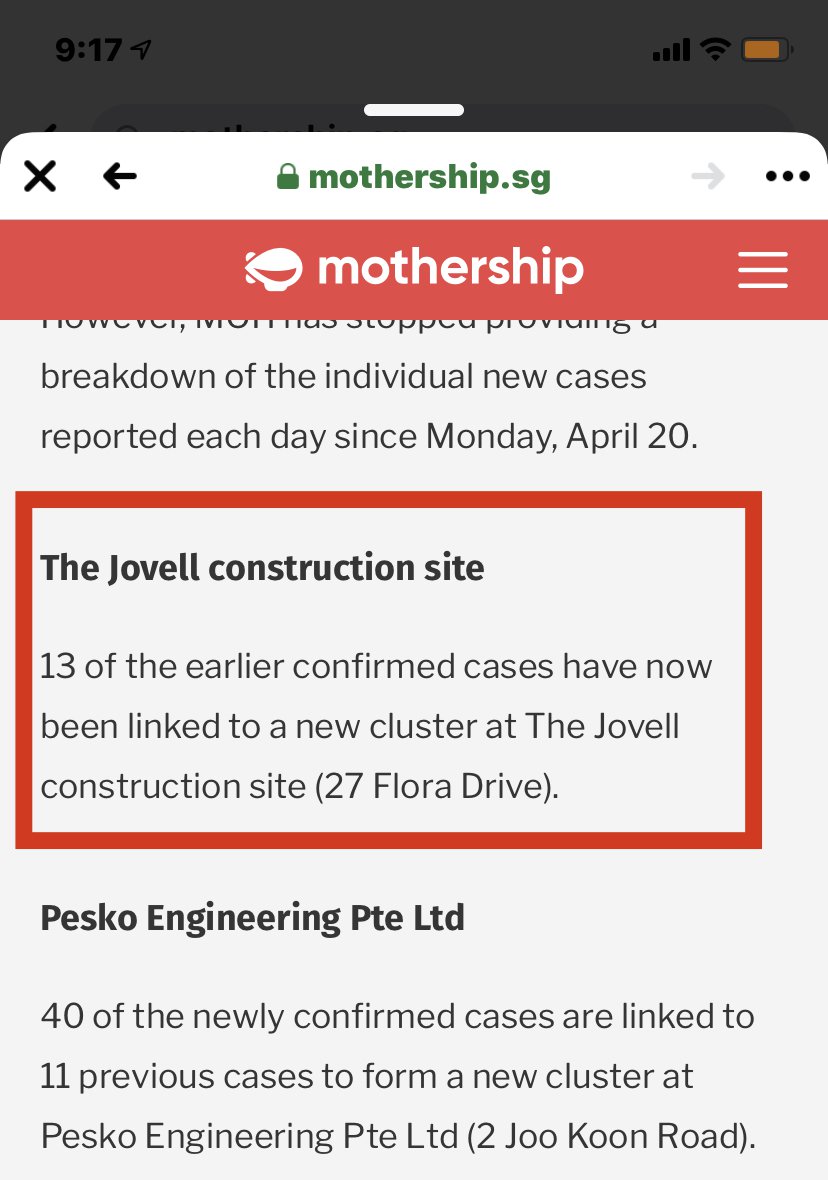Tap the green padlock security icon
The height and width of the screenshot is (1180, 828).
288,177
